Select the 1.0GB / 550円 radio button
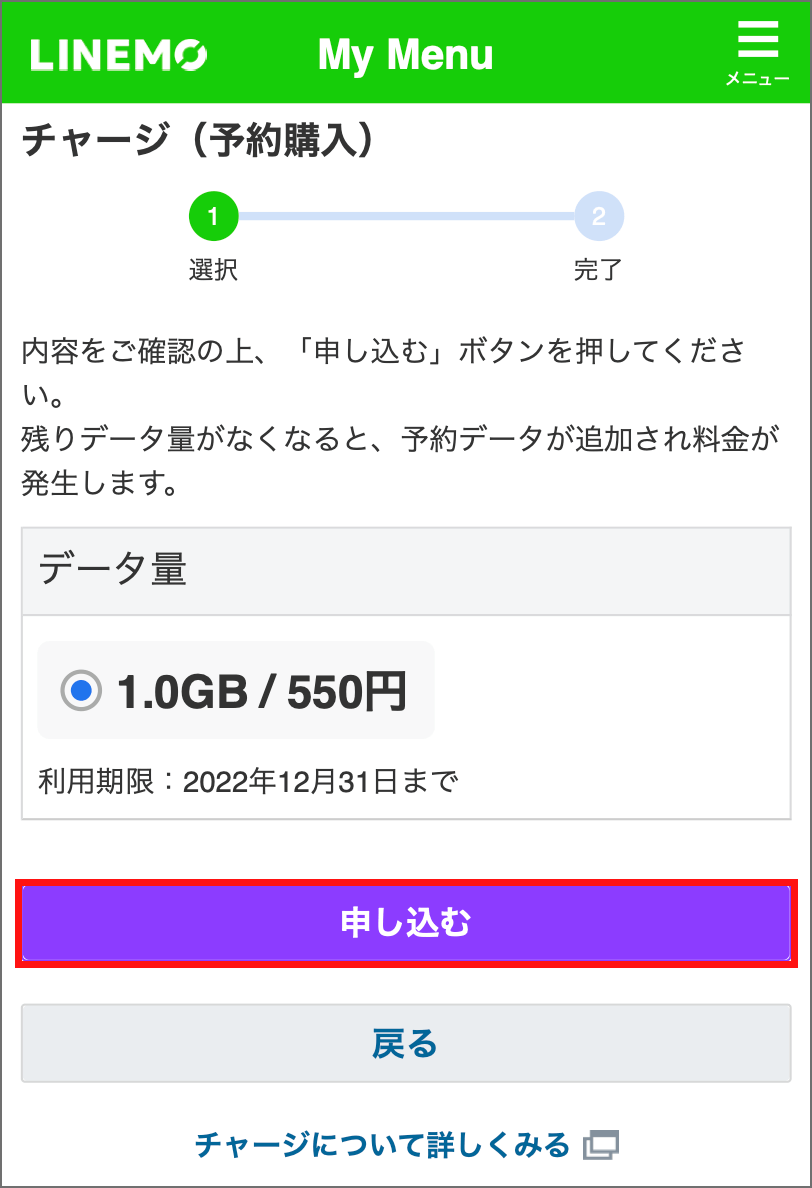This screenshot has width=812, height=1188. (x=81, y=690)
